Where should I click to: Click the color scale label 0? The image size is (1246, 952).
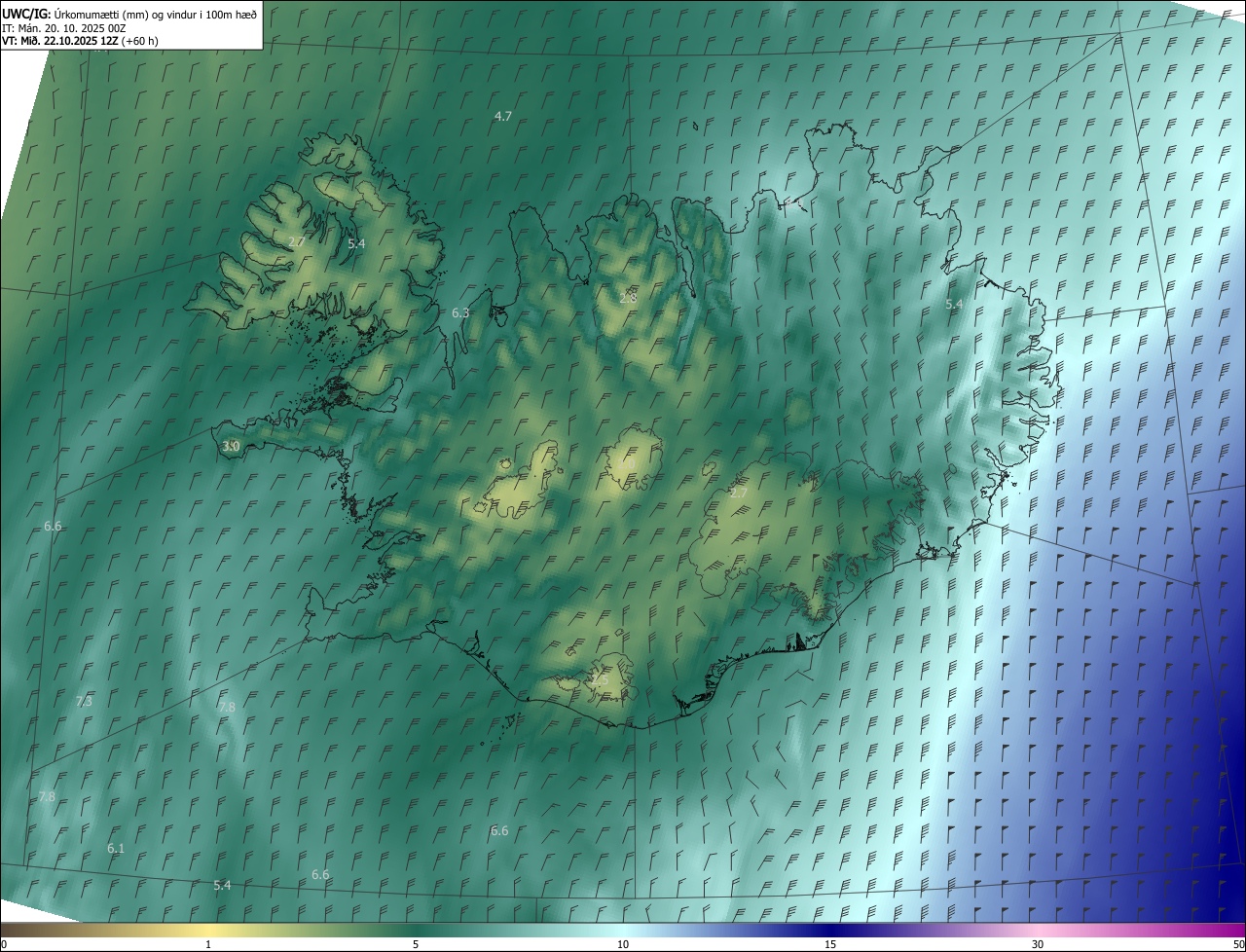[x=4, y=944]
